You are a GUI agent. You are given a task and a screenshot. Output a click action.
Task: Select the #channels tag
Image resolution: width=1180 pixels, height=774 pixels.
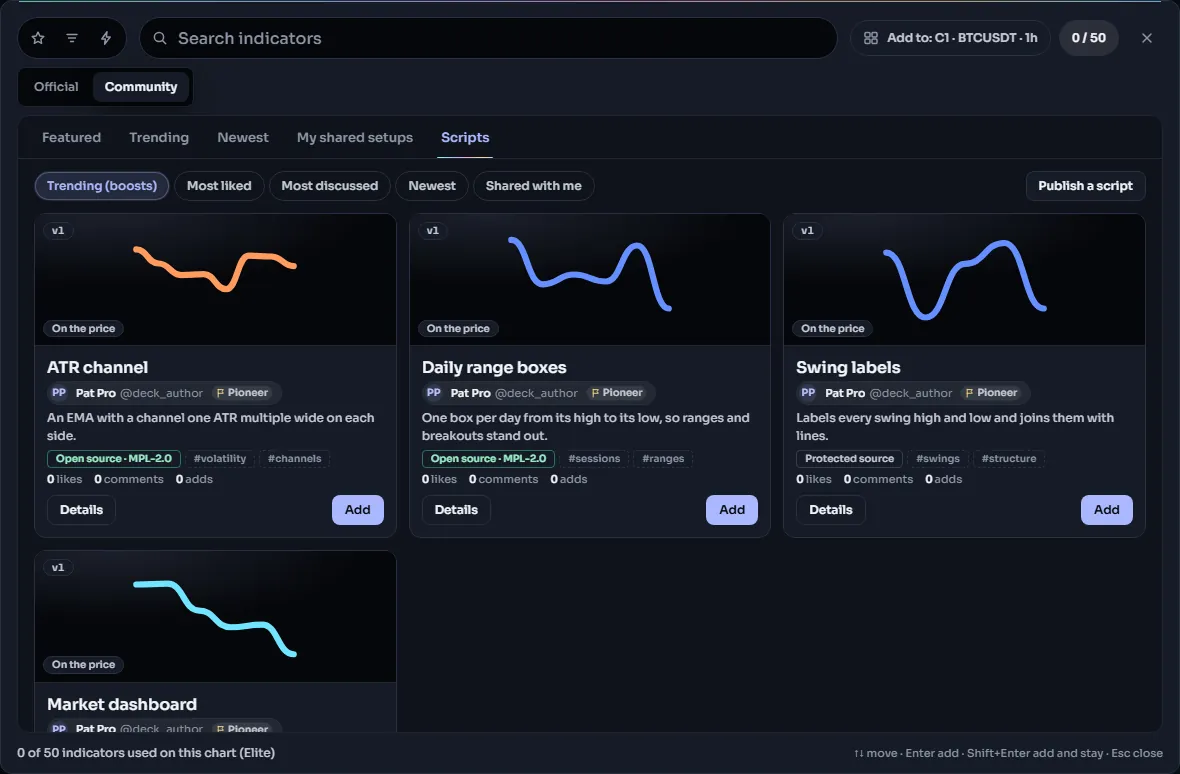[295, 459]
